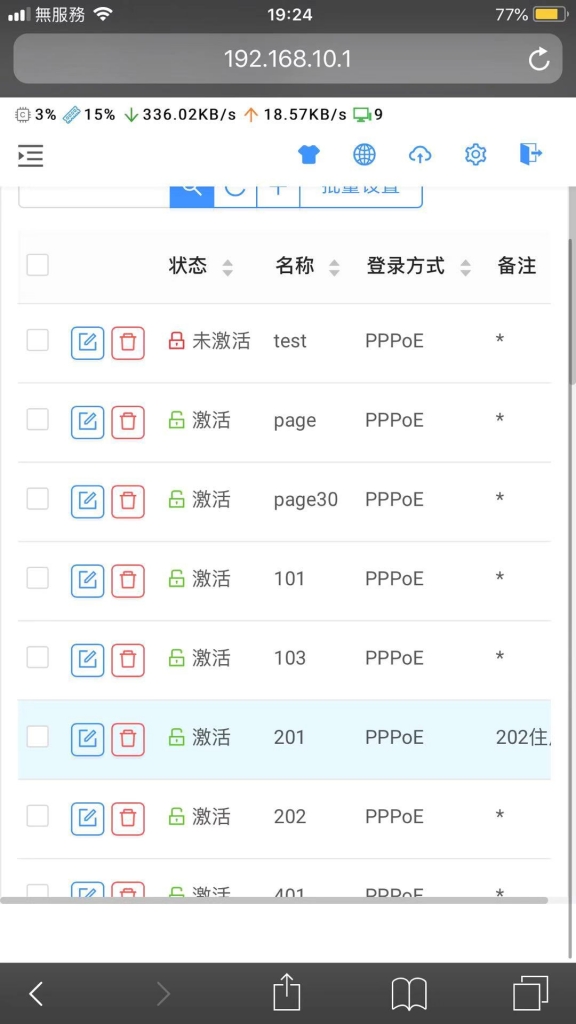This screenshot has height=1024, width=576.
Task: Open Safari tabs overview icon
Action: [x=530, y=993]
